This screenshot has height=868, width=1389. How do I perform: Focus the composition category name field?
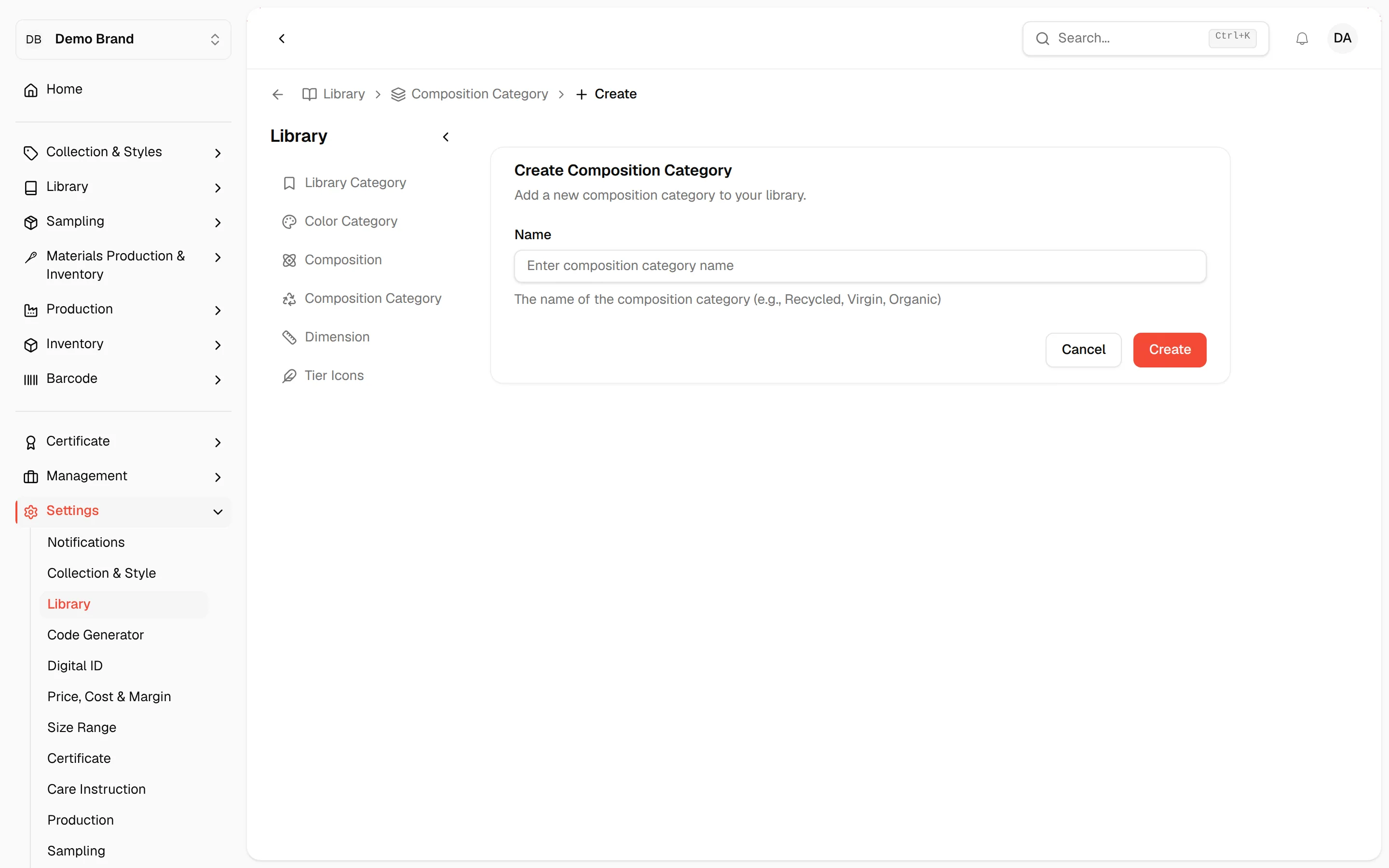tap(860, 266)
